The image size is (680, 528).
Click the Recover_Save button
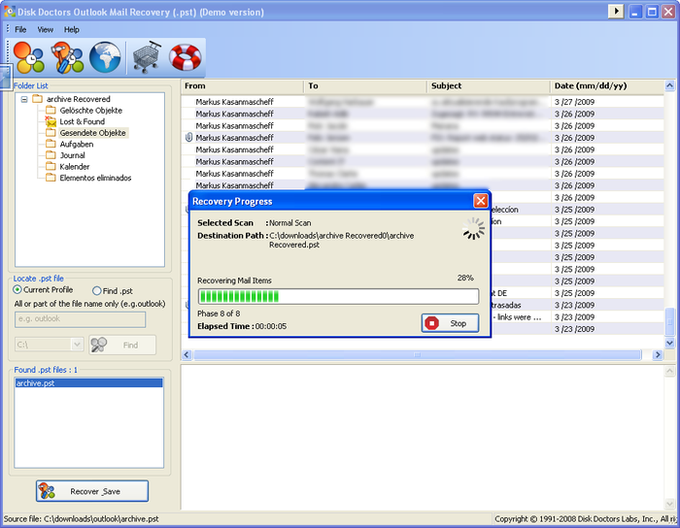[x=92, y=491]
